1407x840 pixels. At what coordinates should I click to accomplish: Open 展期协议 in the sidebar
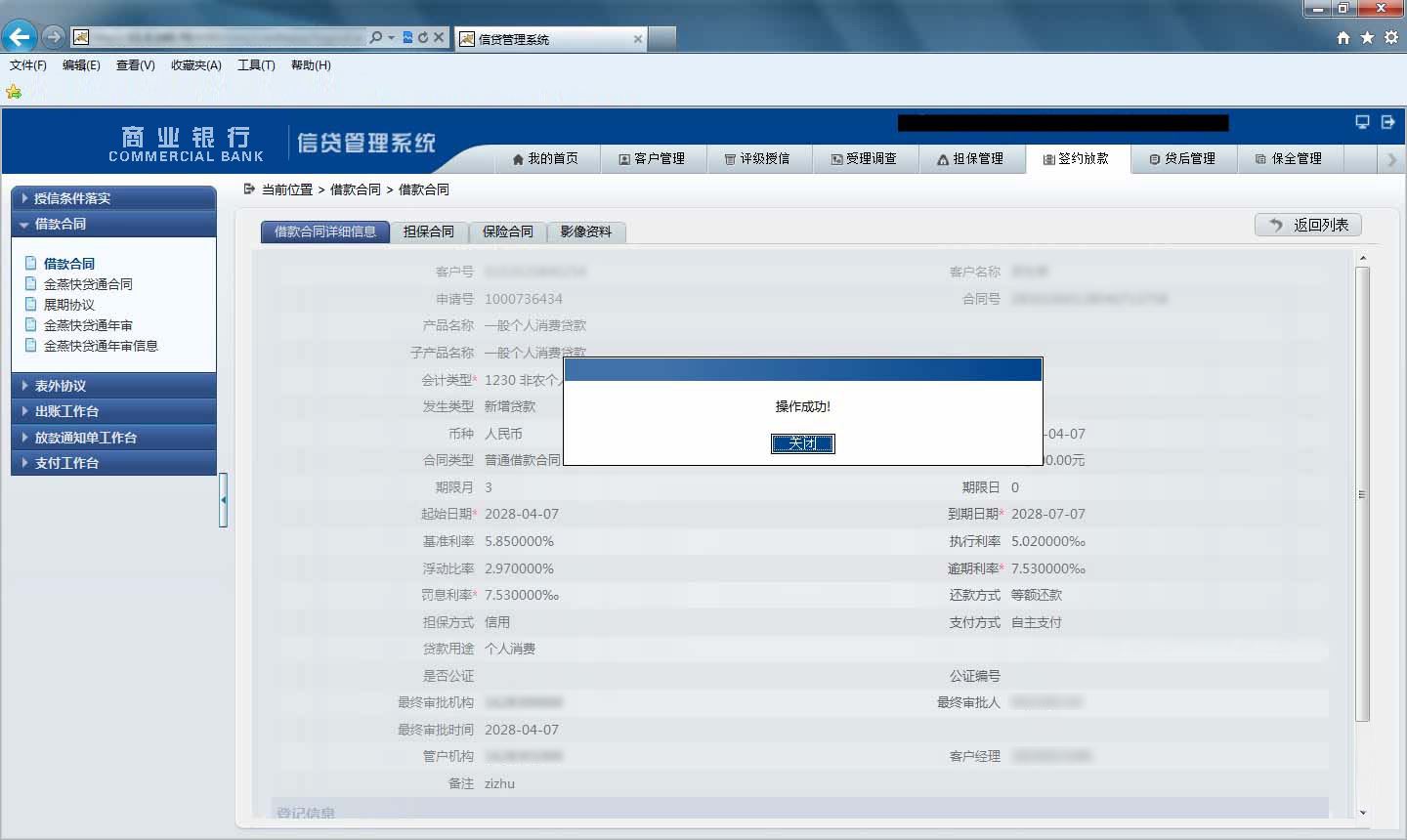point(69,305)
